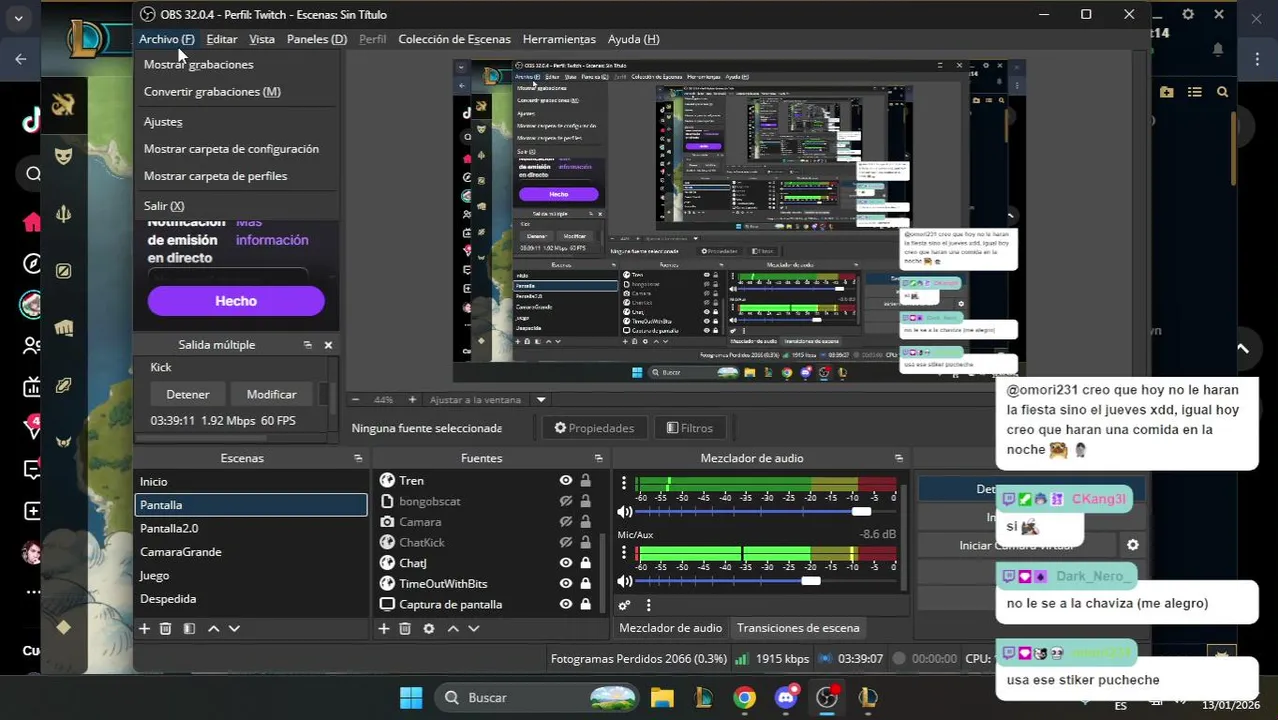Screen dimensions: 1278x720
Task: Hide the Captura de pantalla source
Action: tap(566, 604)
